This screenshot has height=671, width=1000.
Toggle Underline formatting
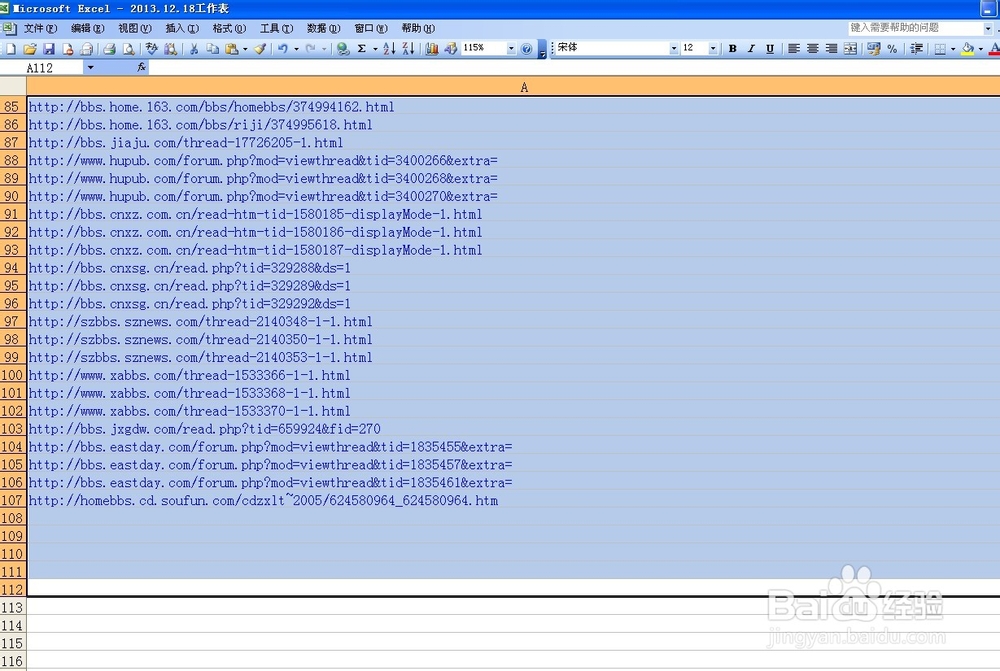click(770, 48)
